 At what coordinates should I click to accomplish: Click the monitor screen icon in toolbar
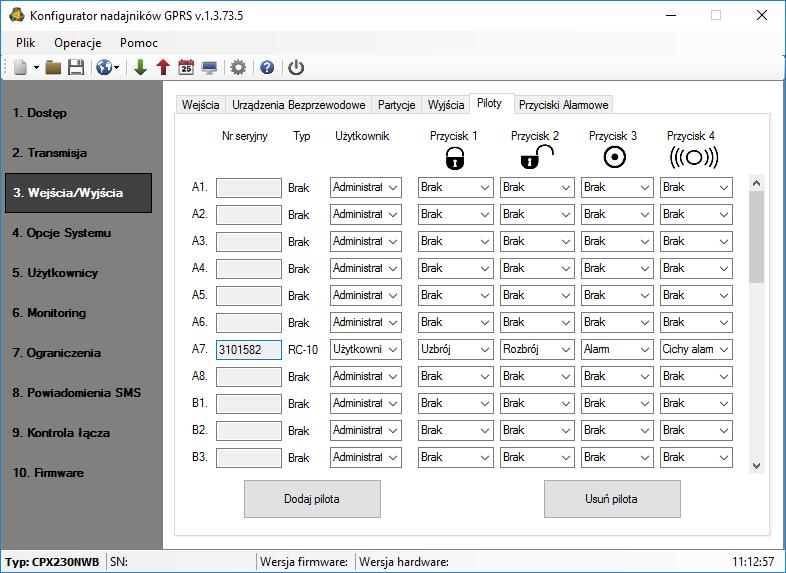[209, 67]
